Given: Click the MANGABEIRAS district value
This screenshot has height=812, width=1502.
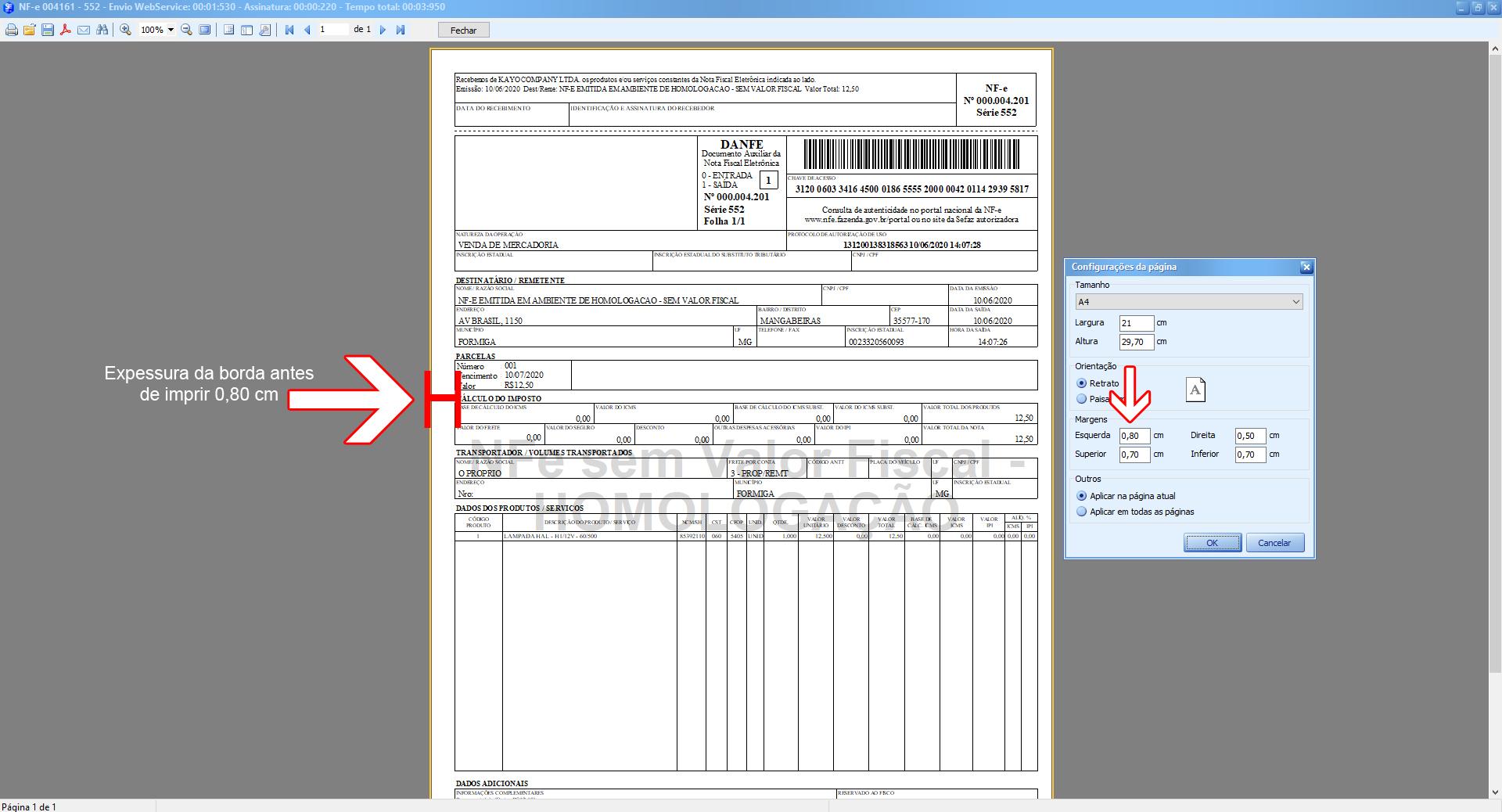Looking at the screenshot, I should point(790,321).
